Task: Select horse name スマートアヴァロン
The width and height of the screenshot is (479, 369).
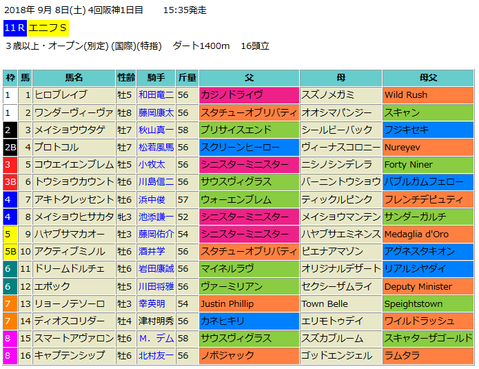Action: (x=74, y=339)
